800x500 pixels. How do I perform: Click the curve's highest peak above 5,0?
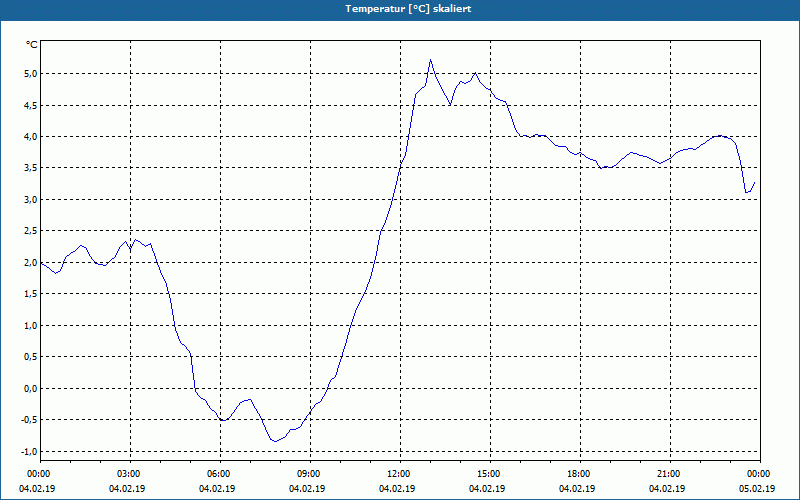pyautogui.click(x=431, y=60)
